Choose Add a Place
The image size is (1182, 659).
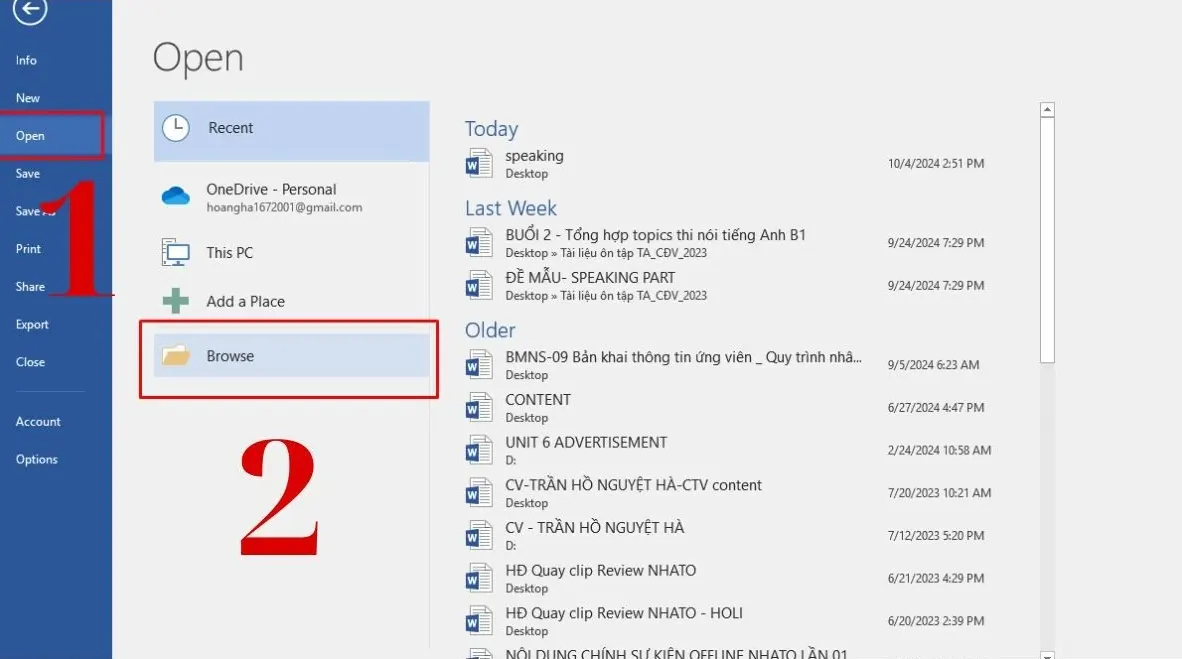click(292, 301)
